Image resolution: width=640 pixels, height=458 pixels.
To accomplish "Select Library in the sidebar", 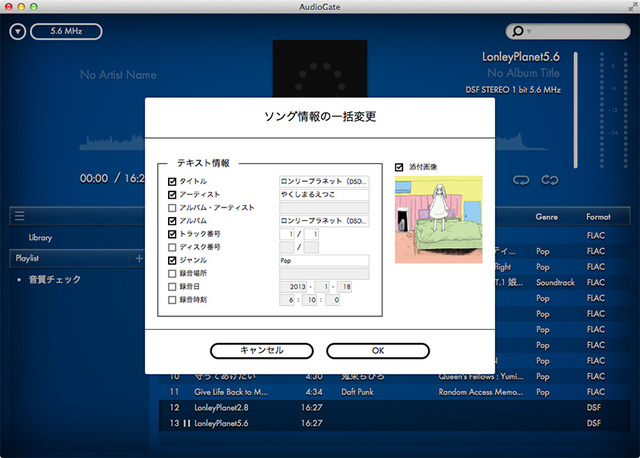I will [41, 237].
